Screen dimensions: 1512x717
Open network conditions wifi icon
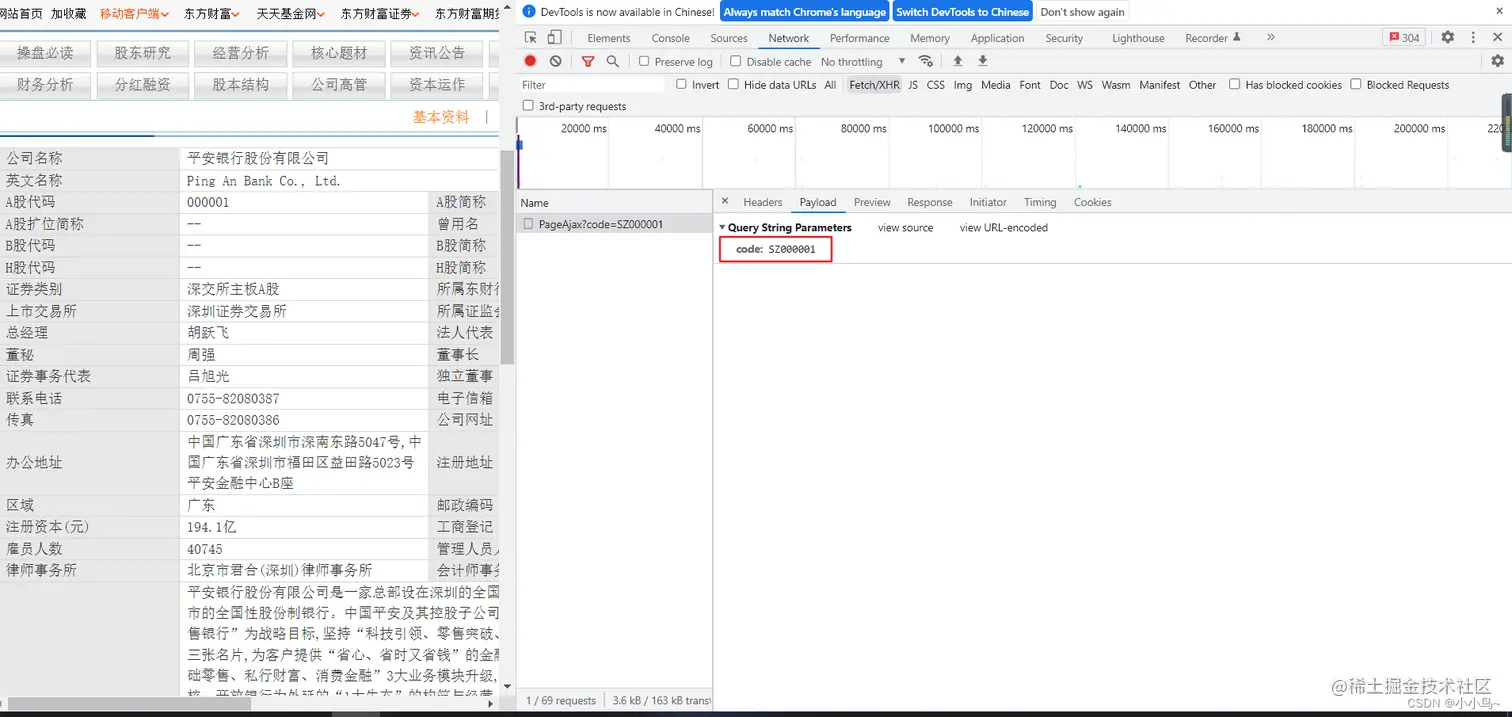click(926, 61)
